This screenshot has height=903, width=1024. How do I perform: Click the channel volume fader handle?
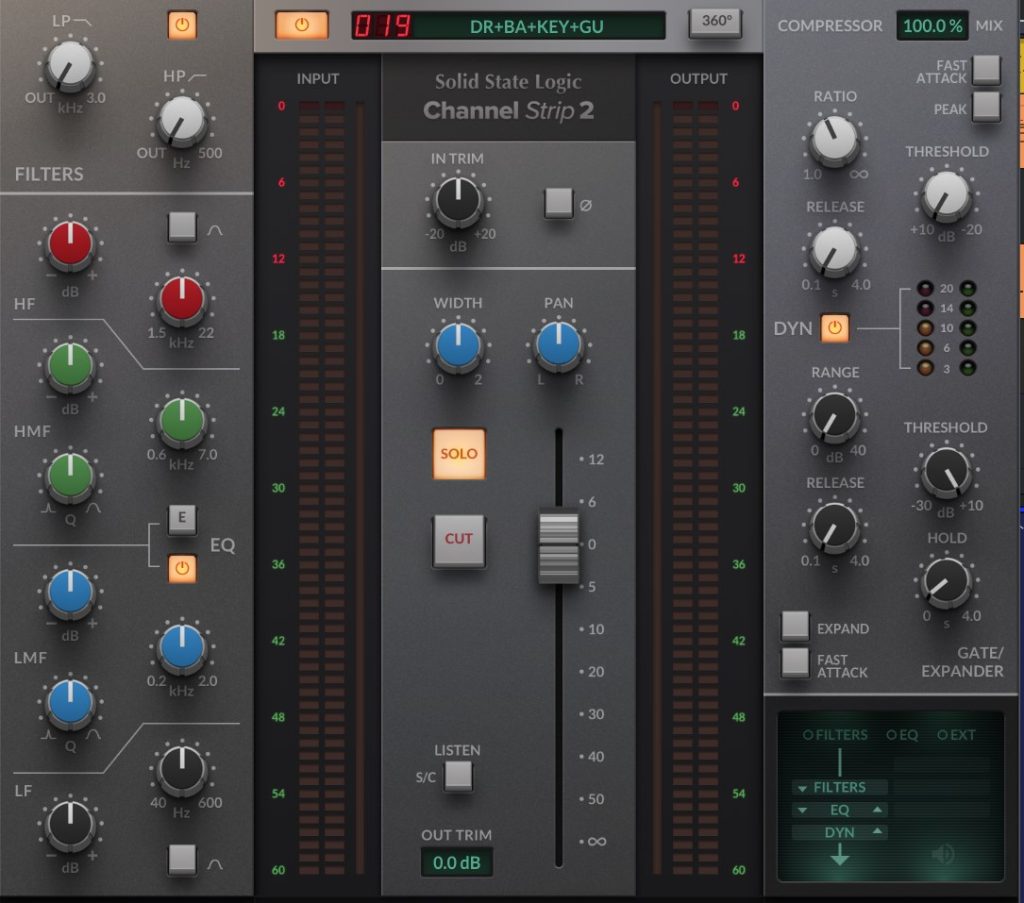point(558,547)
